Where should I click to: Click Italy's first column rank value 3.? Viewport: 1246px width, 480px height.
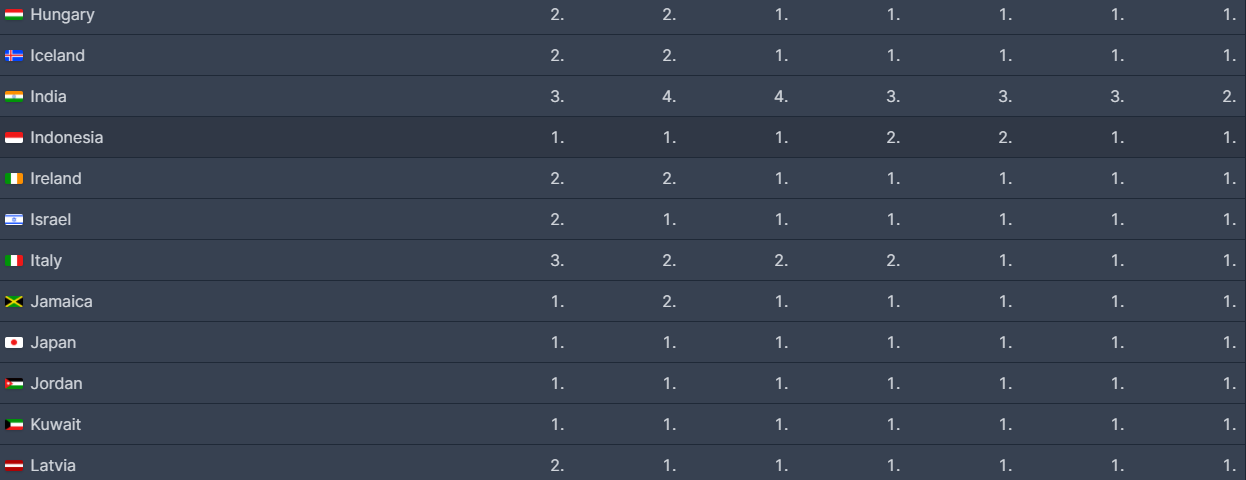tap(557, 261)
